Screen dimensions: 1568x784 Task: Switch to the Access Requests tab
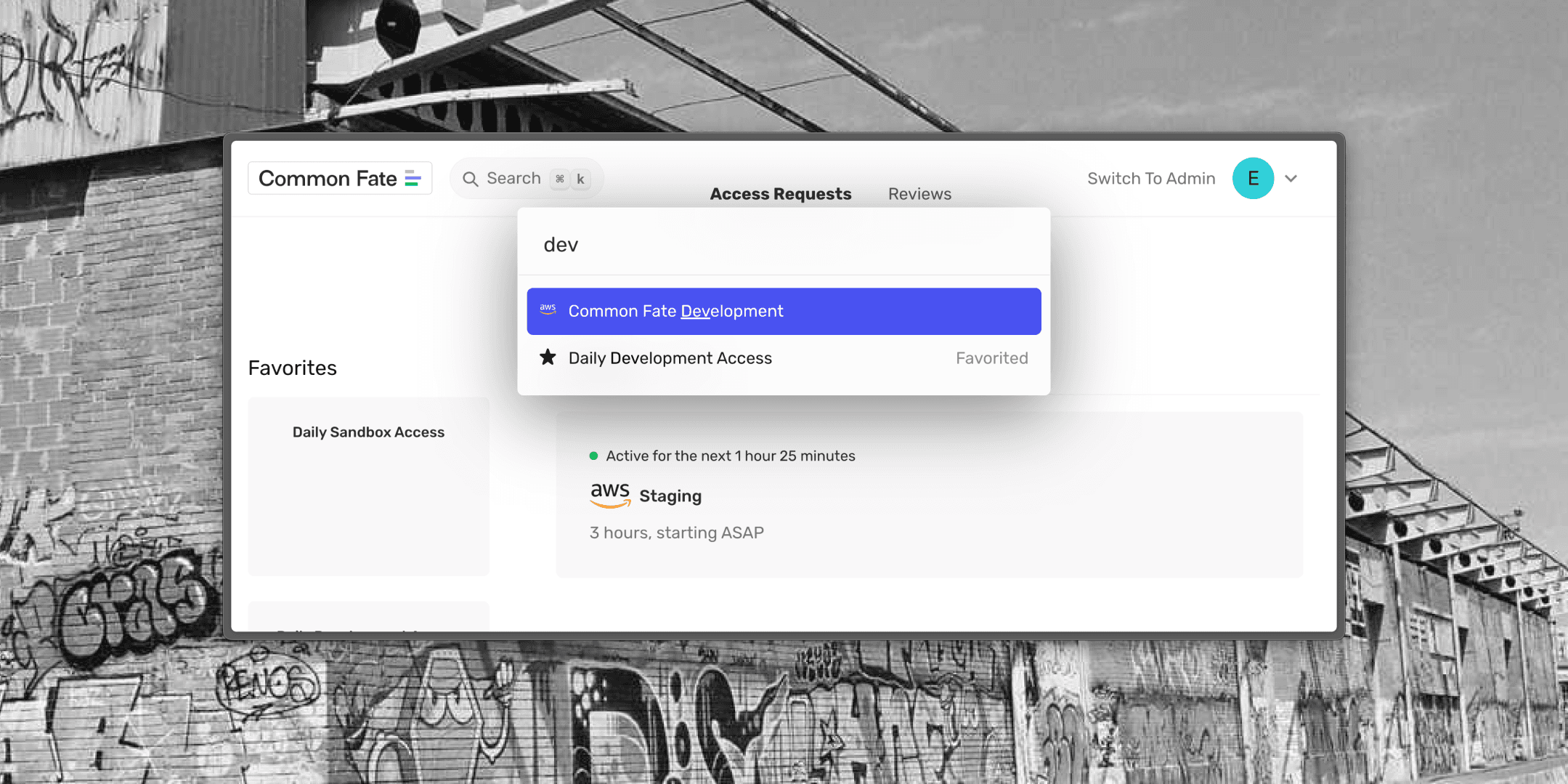[x=781, y=194]
